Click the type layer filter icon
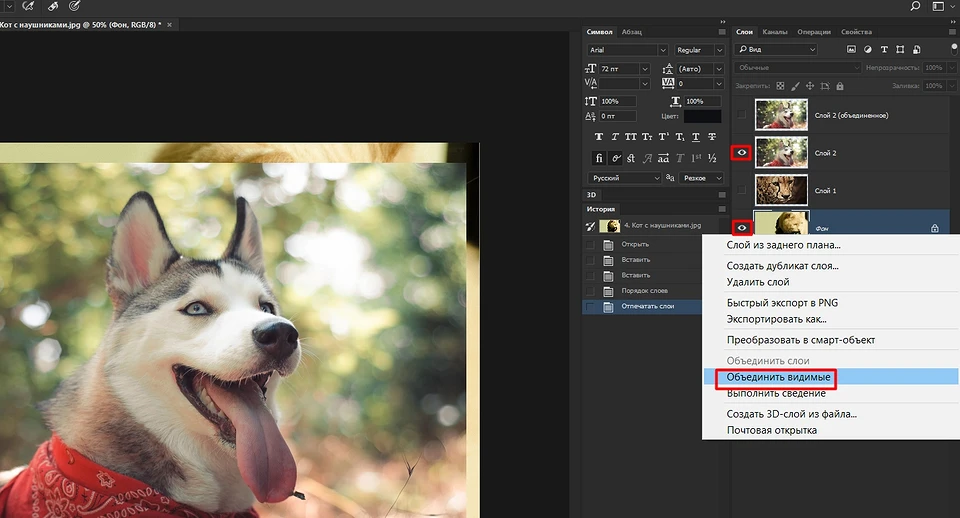 coord(885,49)
